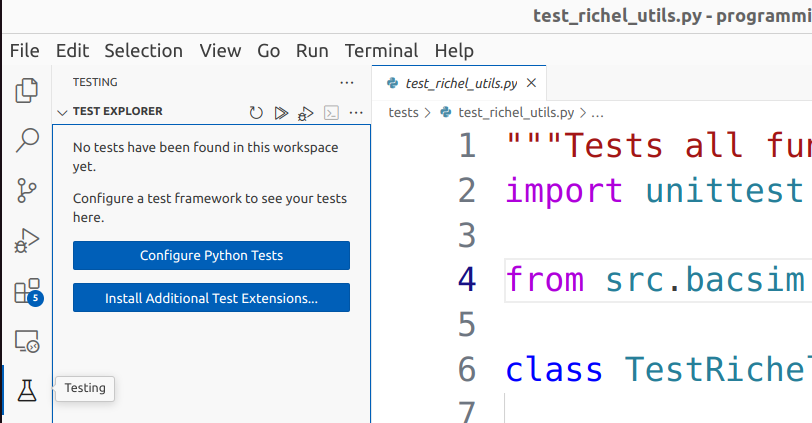
Task: Click the 'class' keyword on line 6
Action: pyautogui.click(x=554, y=370)
